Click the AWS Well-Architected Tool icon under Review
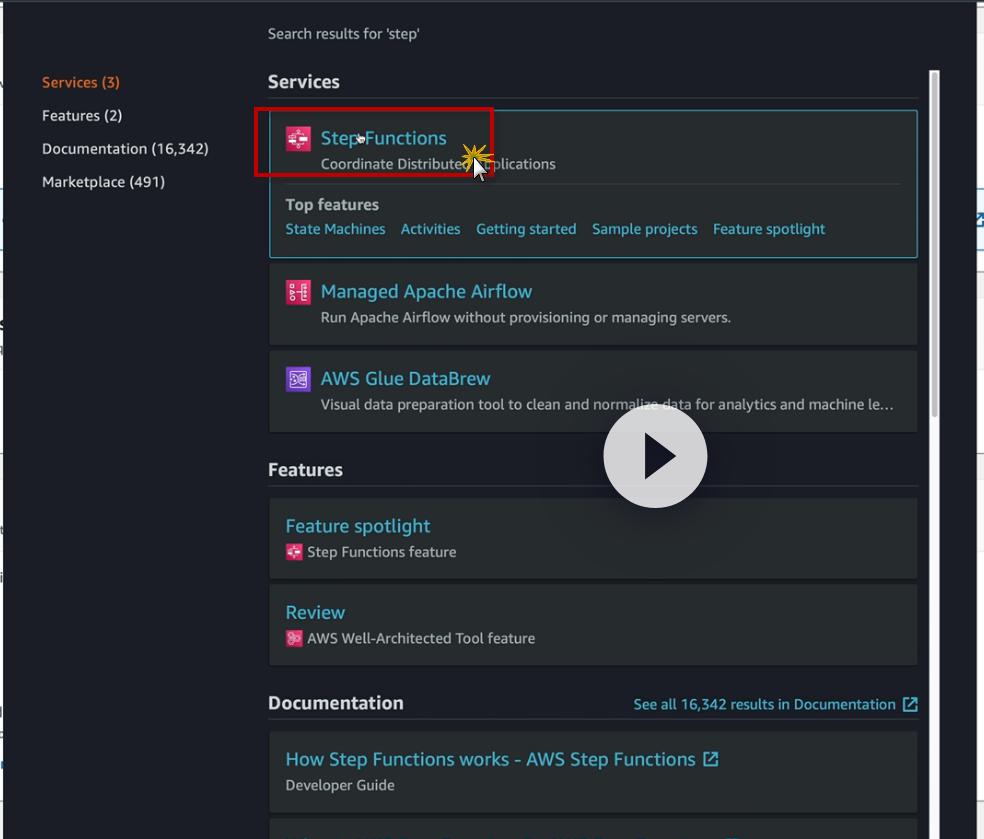Screen dimensions: 984x839 [x=294, y=638]
